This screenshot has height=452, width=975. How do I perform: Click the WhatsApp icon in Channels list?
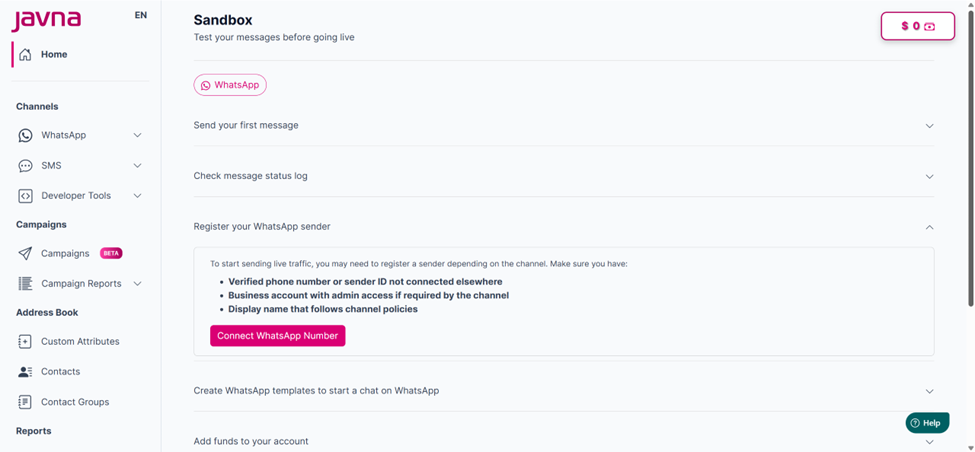(25, 135)
